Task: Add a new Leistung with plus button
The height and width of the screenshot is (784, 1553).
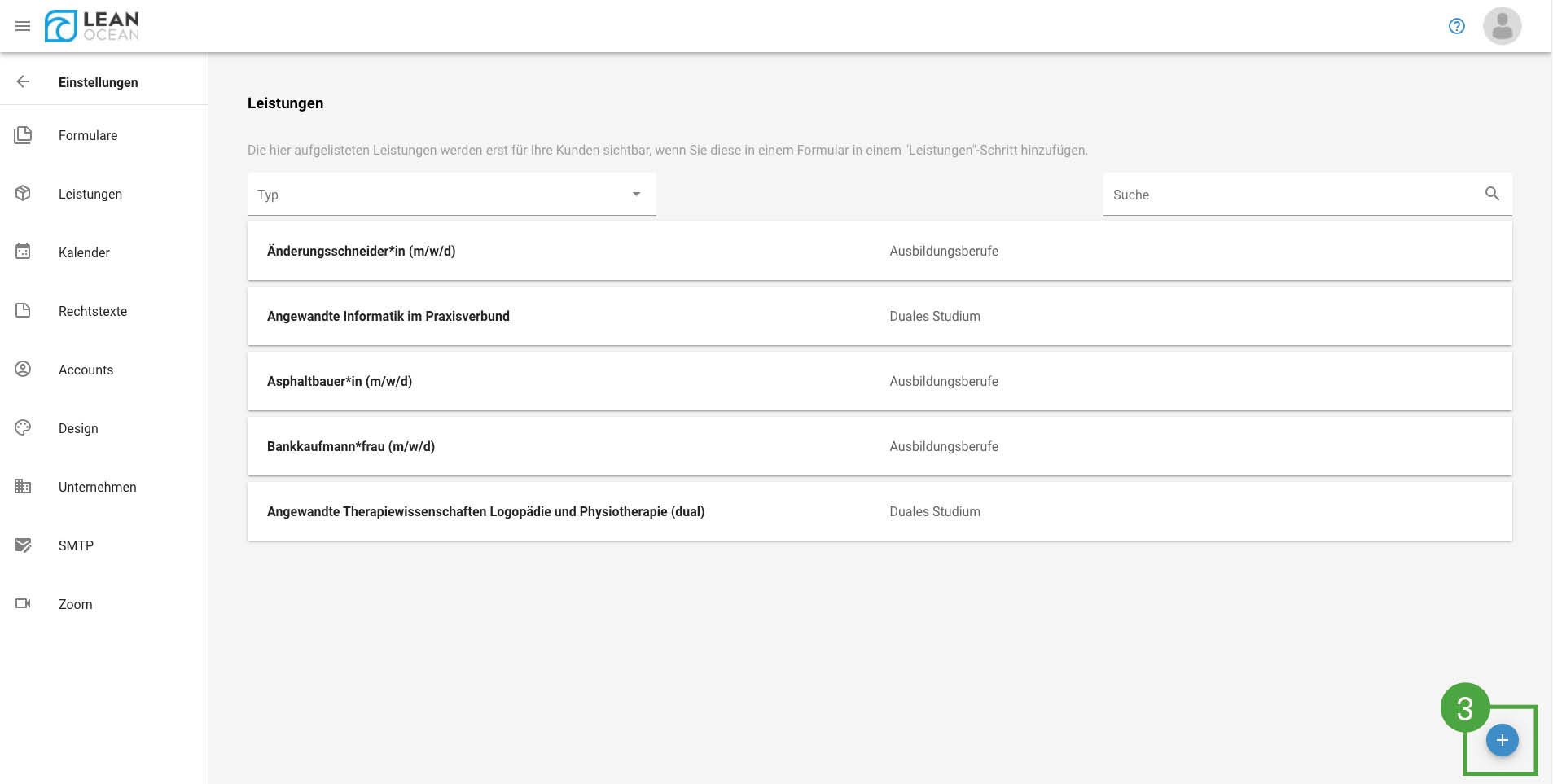Action: click(x=1502, y=740)
